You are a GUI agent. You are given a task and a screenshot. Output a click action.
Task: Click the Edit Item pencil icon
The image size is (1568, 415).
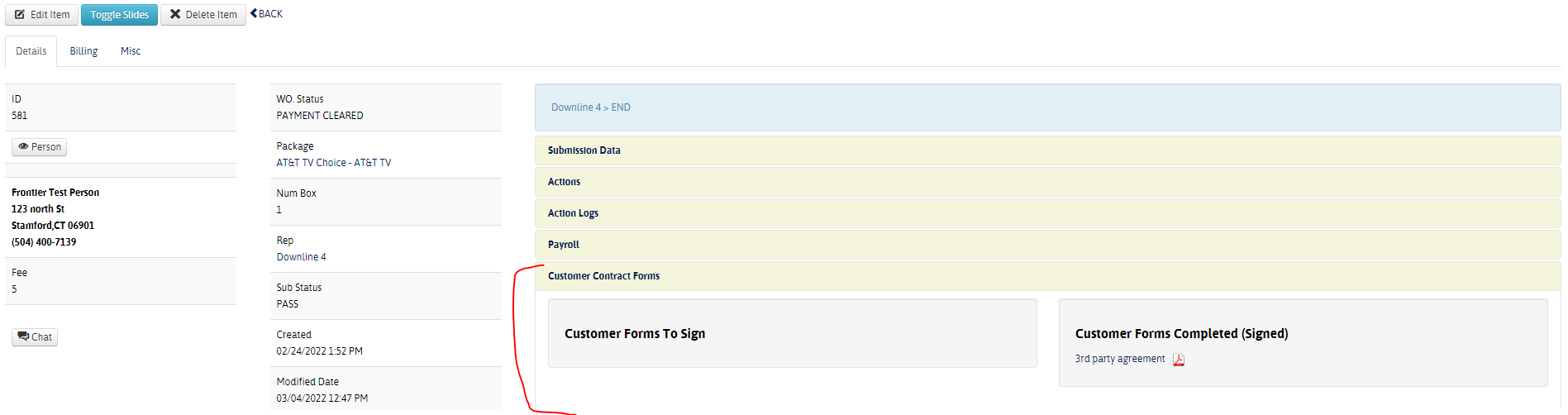[20, 15]
